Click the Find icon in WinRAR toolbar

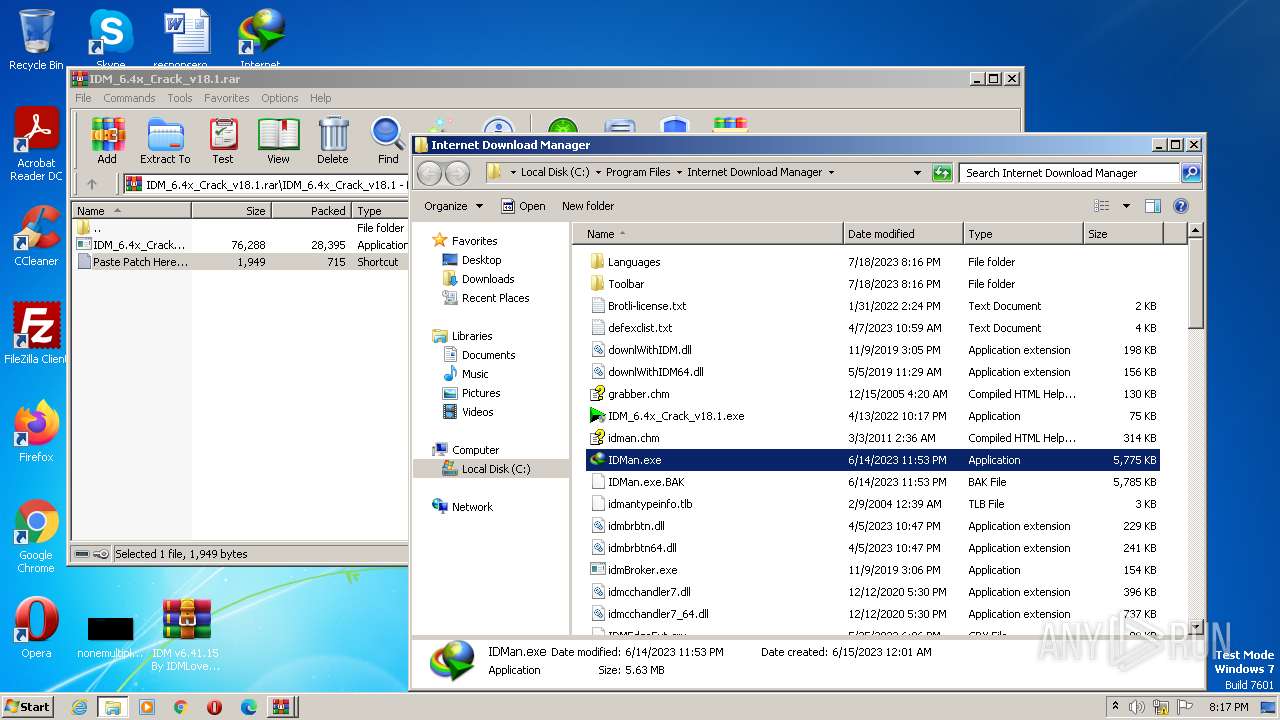pyautogui.click(x=388, y=140)
